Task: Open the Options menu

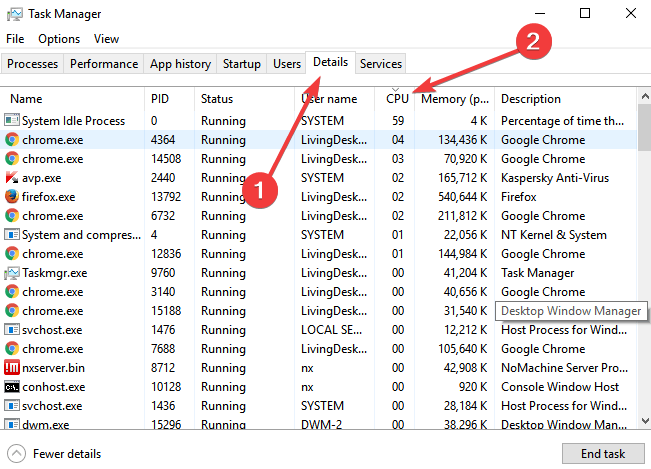Action: 59,39
